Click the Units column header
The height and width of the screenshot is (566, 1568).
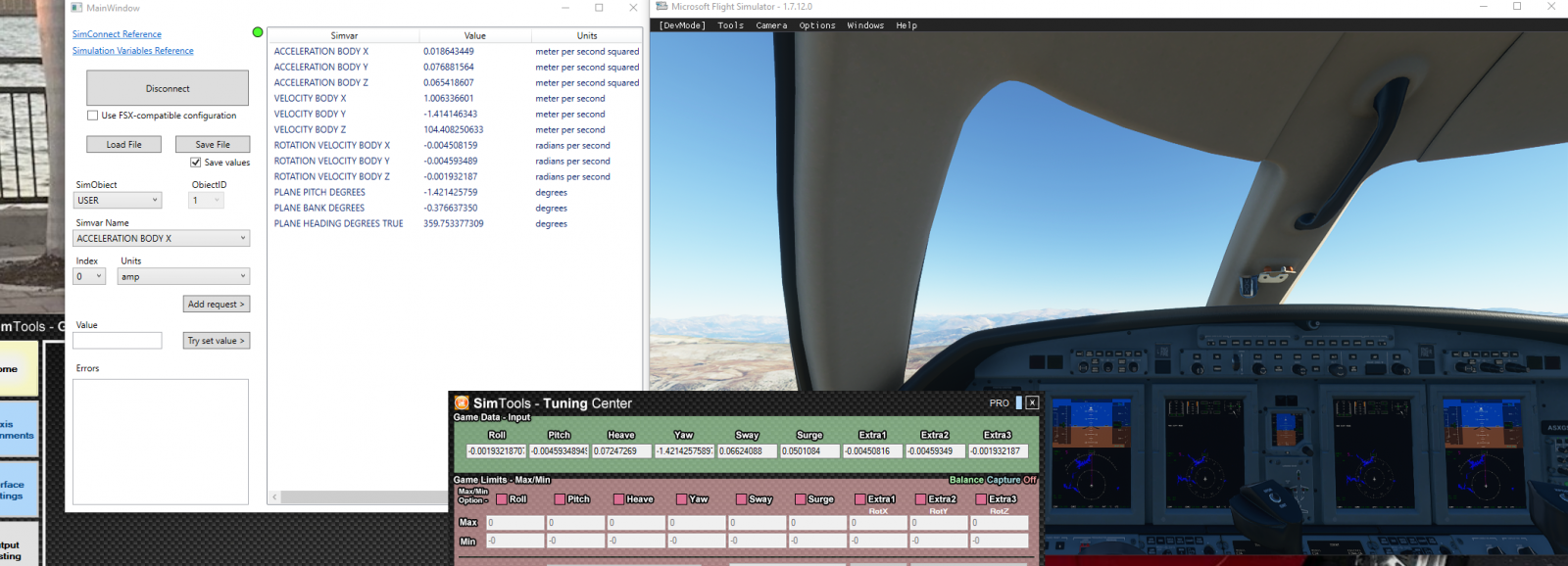(587, 35)
